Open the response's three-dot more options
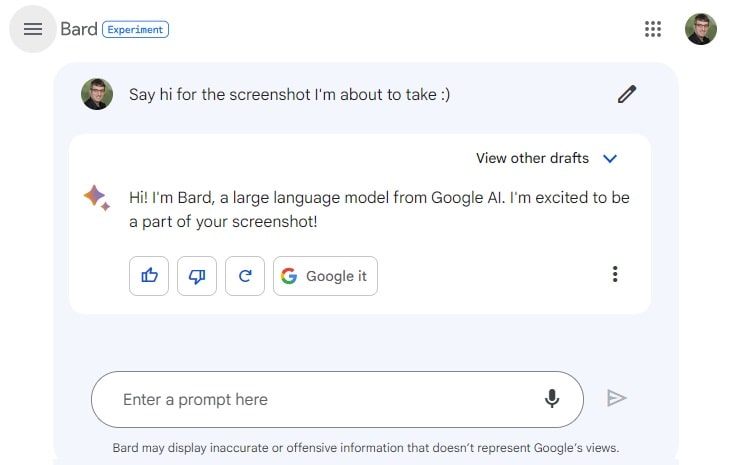Viewport: 730px width, 465px height. click(615, 274)
